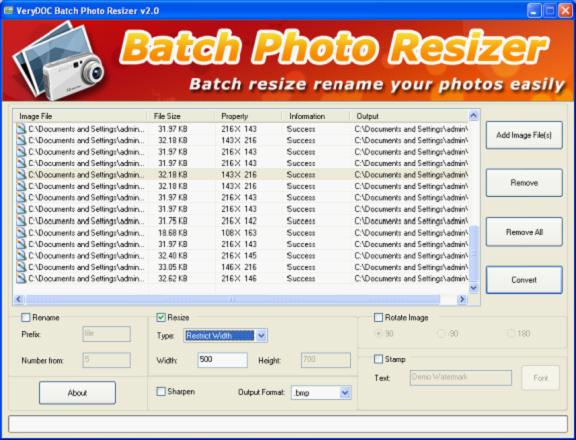Click the file icon of the 32.62 KB row
Image resolution: width=576 pixels, height=440 pixels.
pyautogui.click(x=21, y=278)
